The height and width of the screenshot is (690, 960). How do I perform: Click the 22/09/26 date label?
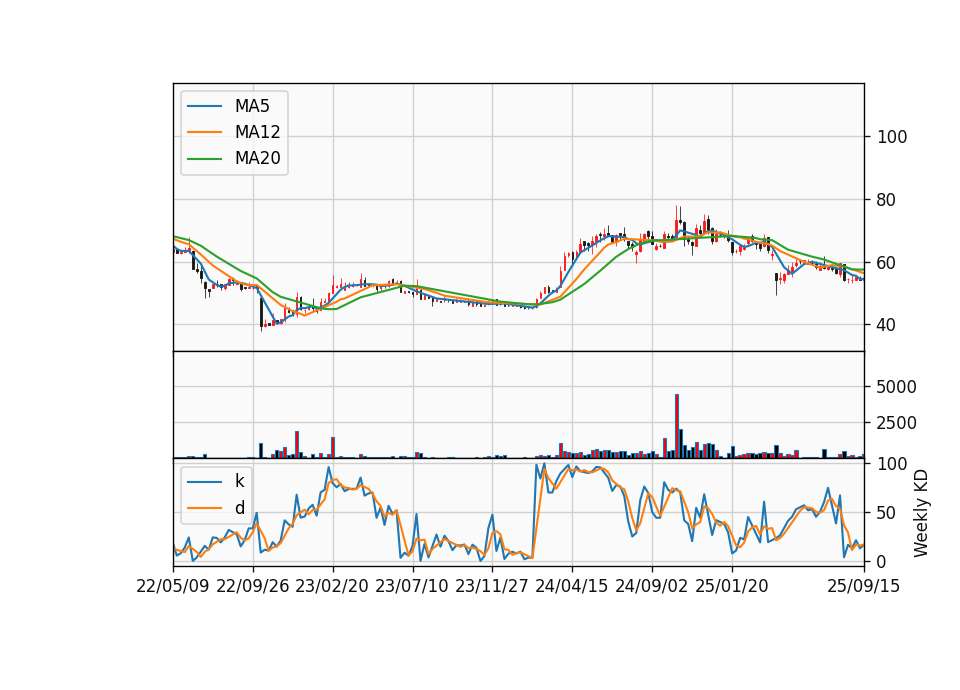(x=253, y=586)
